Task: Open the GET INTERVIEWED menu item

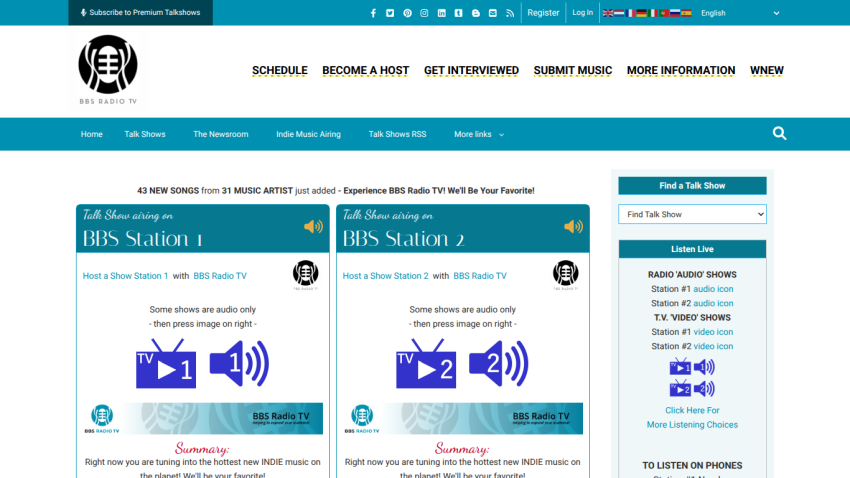Action: 471,70
